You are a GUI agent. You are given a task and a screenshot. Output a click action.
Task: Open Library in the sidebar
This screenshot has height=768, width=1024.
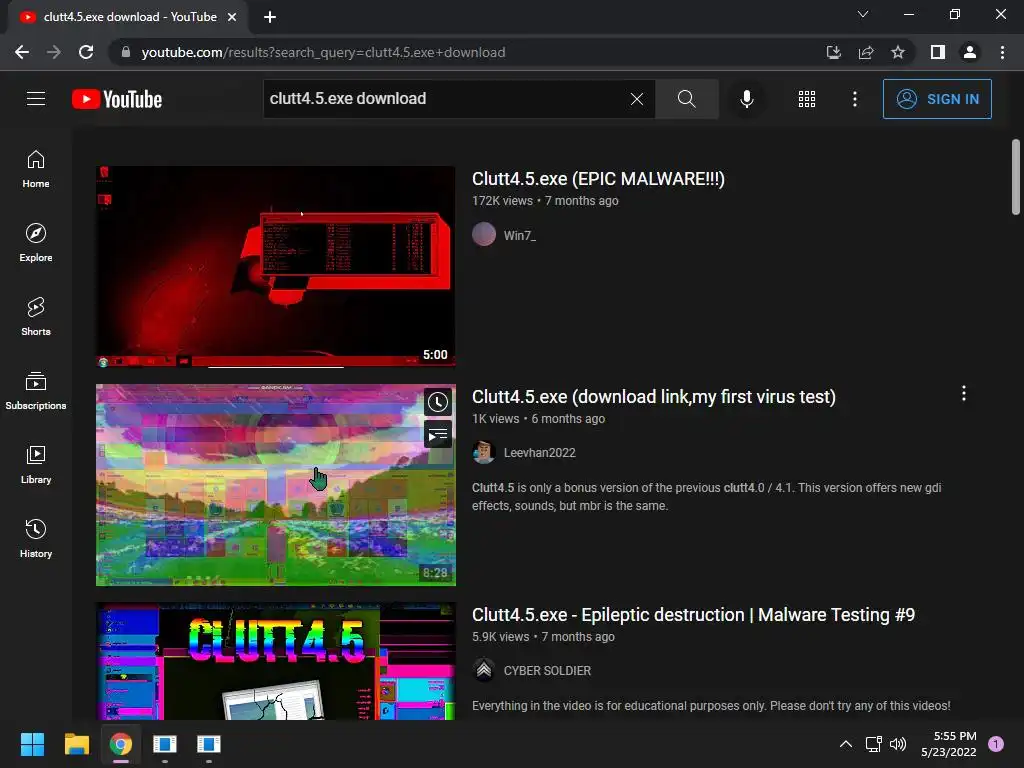click(36, 465)
